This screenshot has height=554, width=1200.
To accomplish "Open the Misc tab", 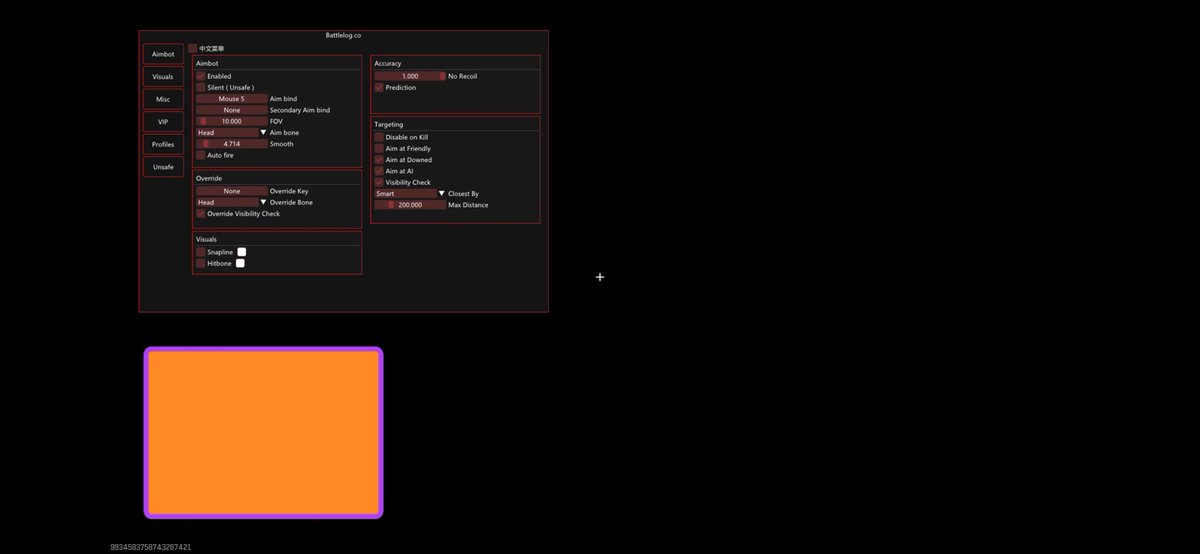I will click(163, 99).
